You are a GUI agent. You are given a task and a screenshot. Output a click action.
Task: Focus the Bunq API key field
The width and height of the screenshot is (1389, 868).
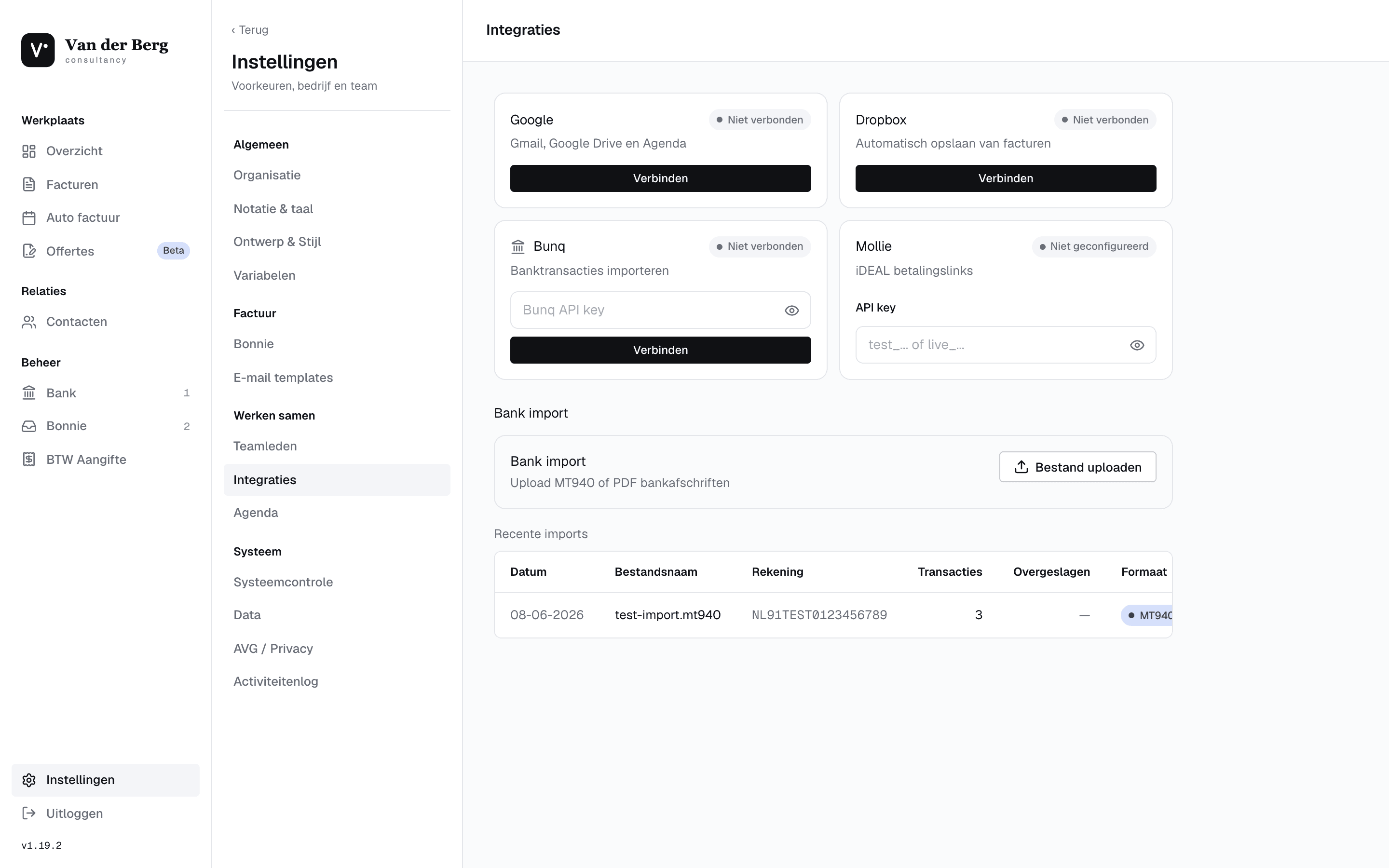point(660,310)
